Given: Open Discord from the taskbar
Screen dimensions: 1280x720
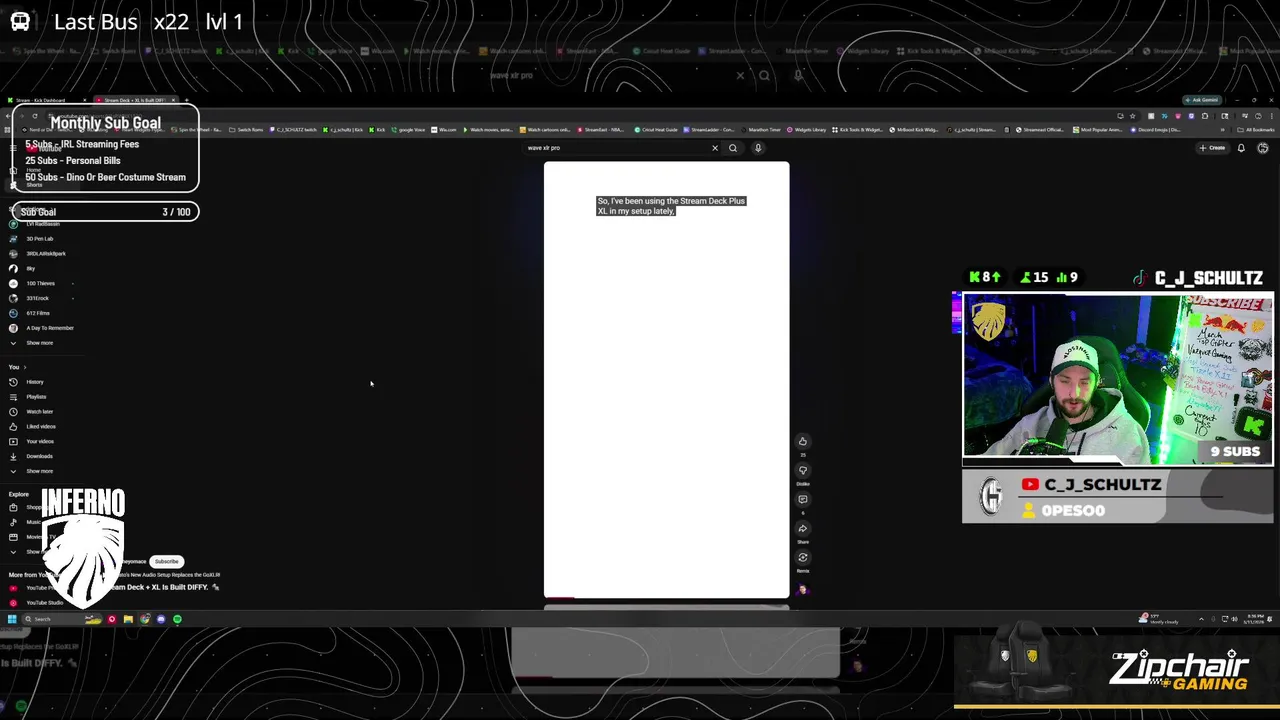Looking at the screenshot, I should (161, 619).
